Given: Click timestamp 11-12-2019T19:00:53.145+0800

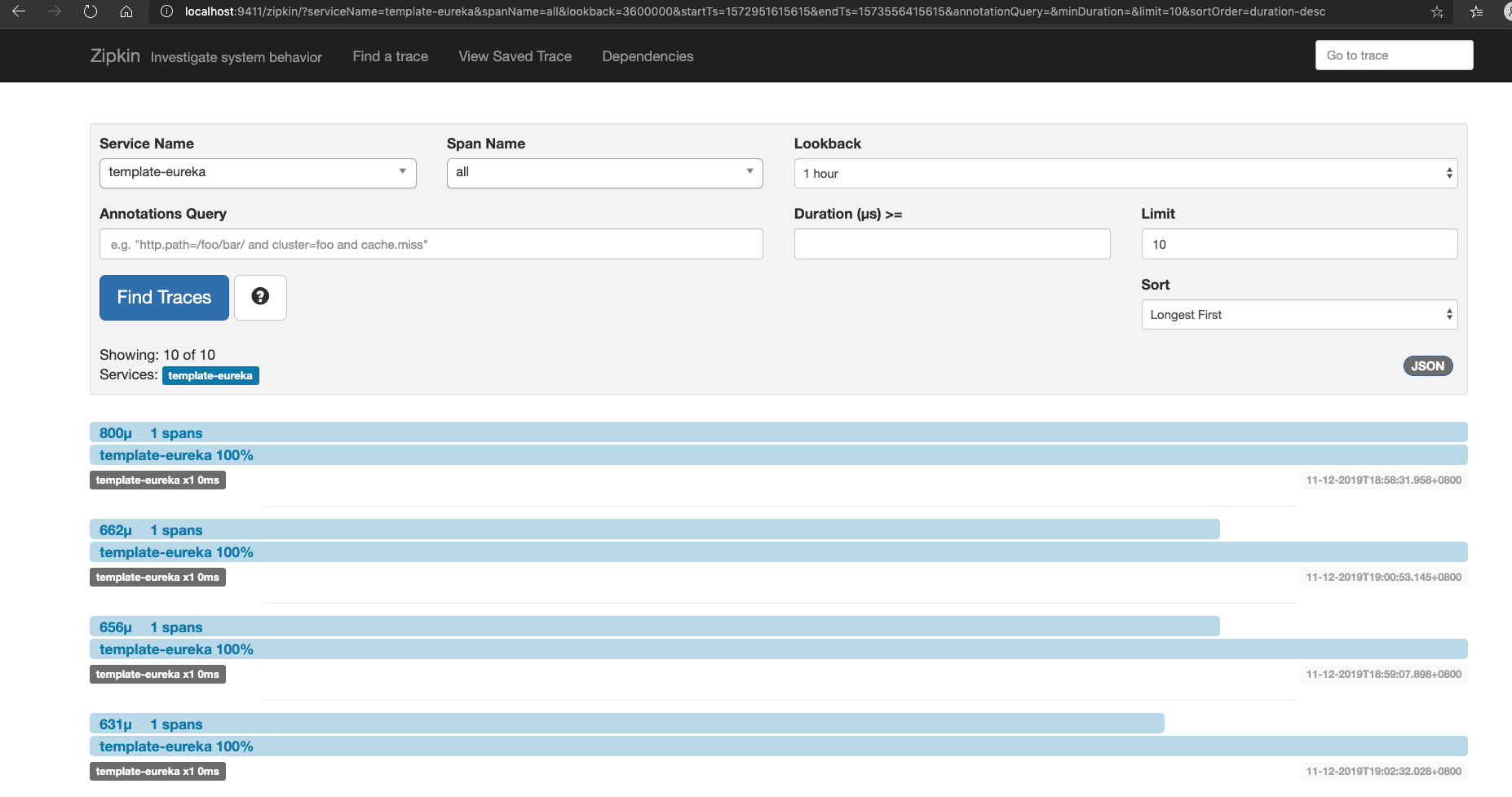Looking at the screenshot, I should click(x=1383, y=577).
